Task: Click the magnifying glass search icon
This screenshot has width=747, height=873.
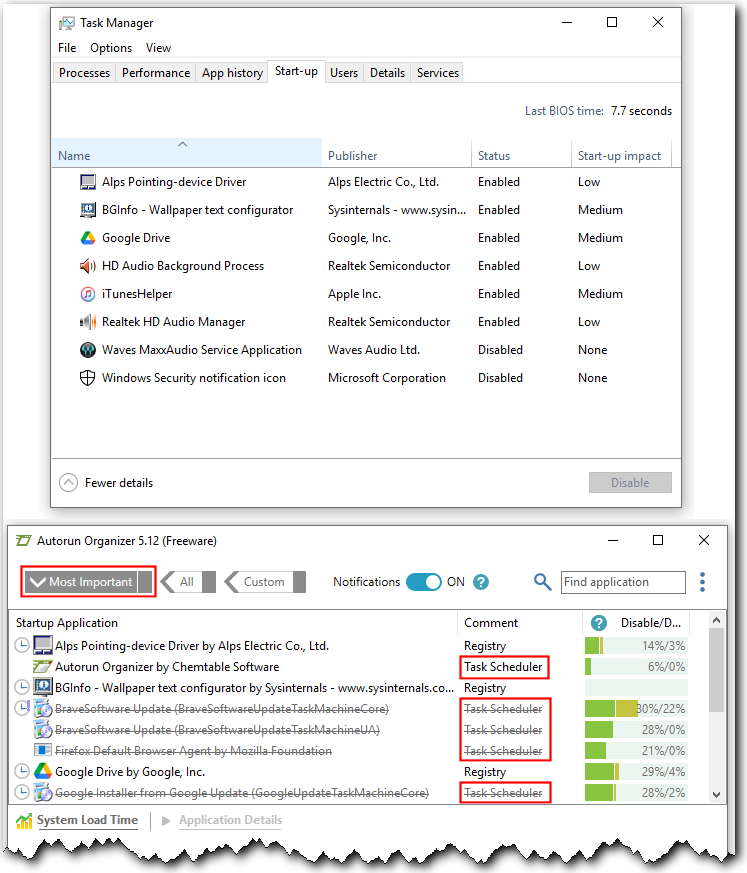Action: (543, 582)
